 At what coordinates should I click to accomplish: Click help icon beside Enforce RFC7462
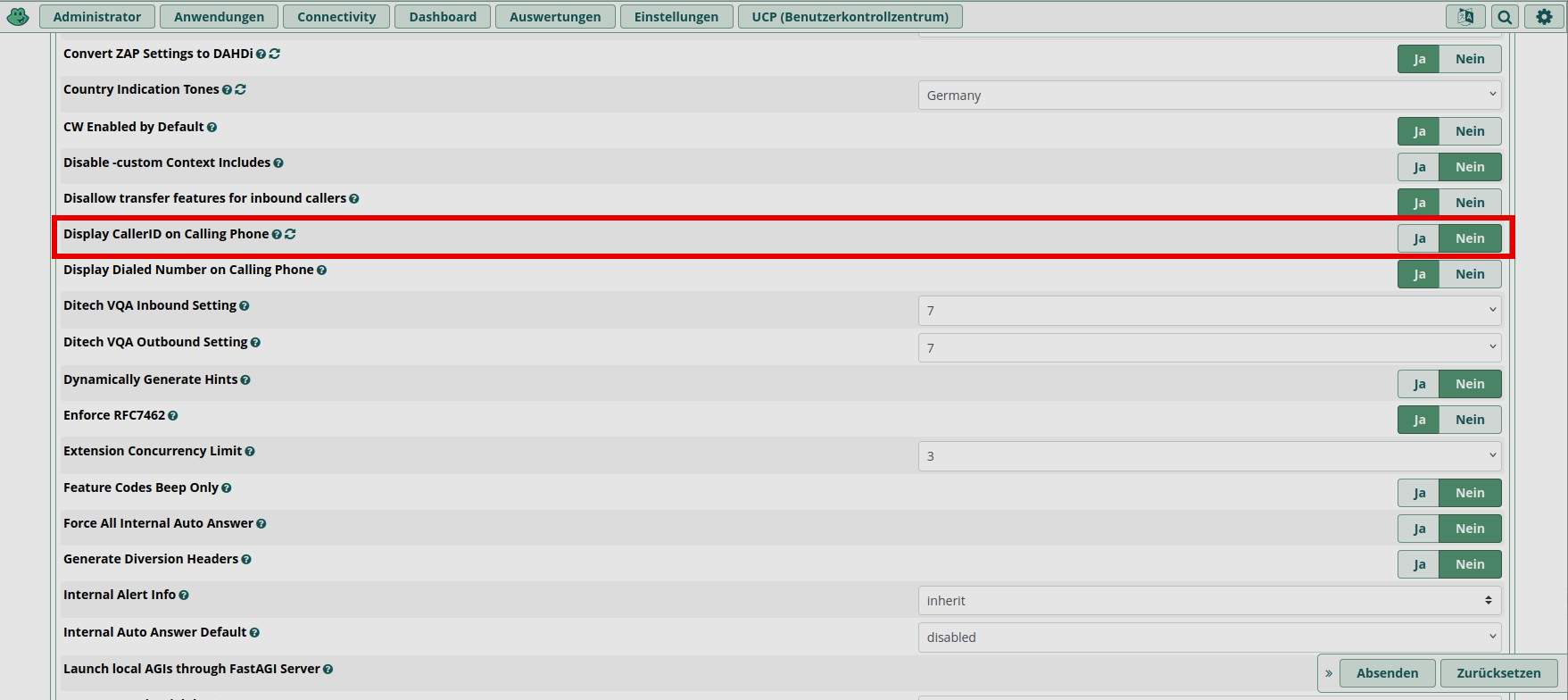point(173,416)
